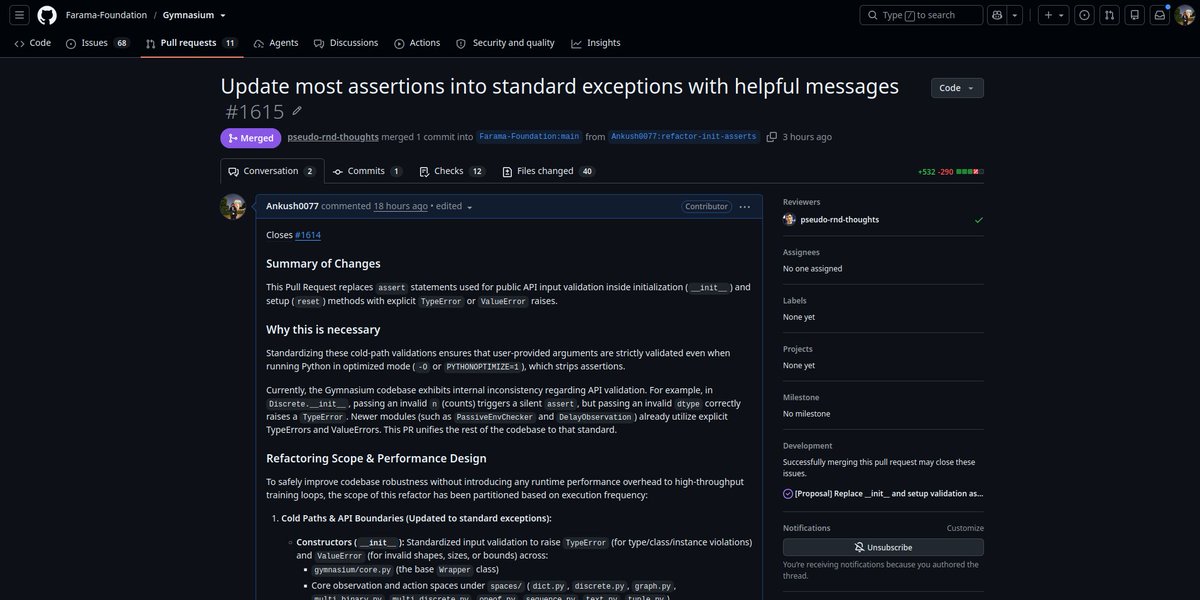The width and height of the screenshot is (1200, 600).
Task: Open GitHub Copilot chat icon
Action: tap(996, 15)
